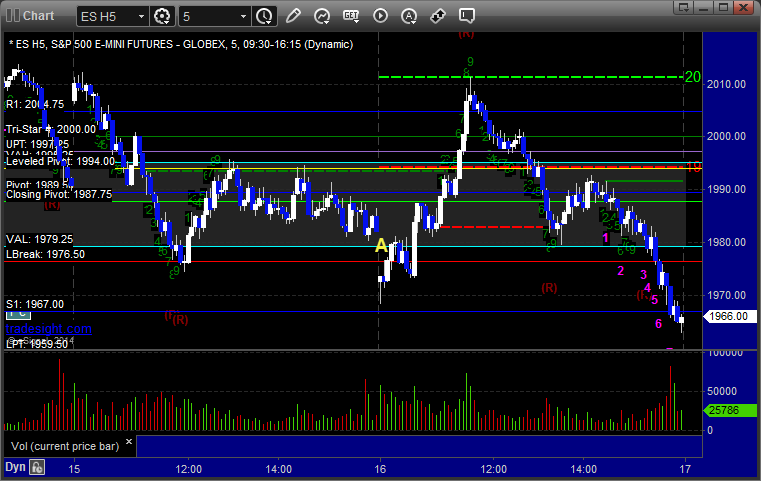
Task: Click the 'Tri-Star 4: 2000.00' label
Action: point(51,129)
